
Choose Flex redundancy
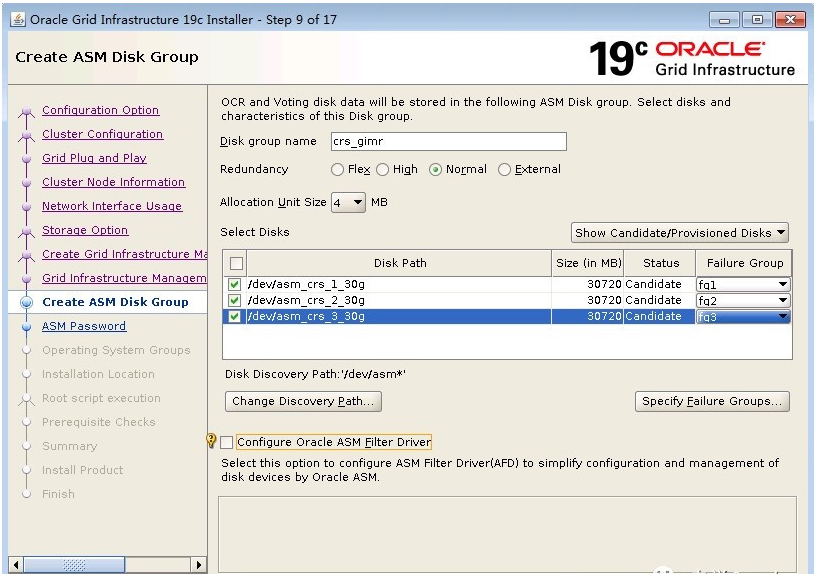(338, 170)
